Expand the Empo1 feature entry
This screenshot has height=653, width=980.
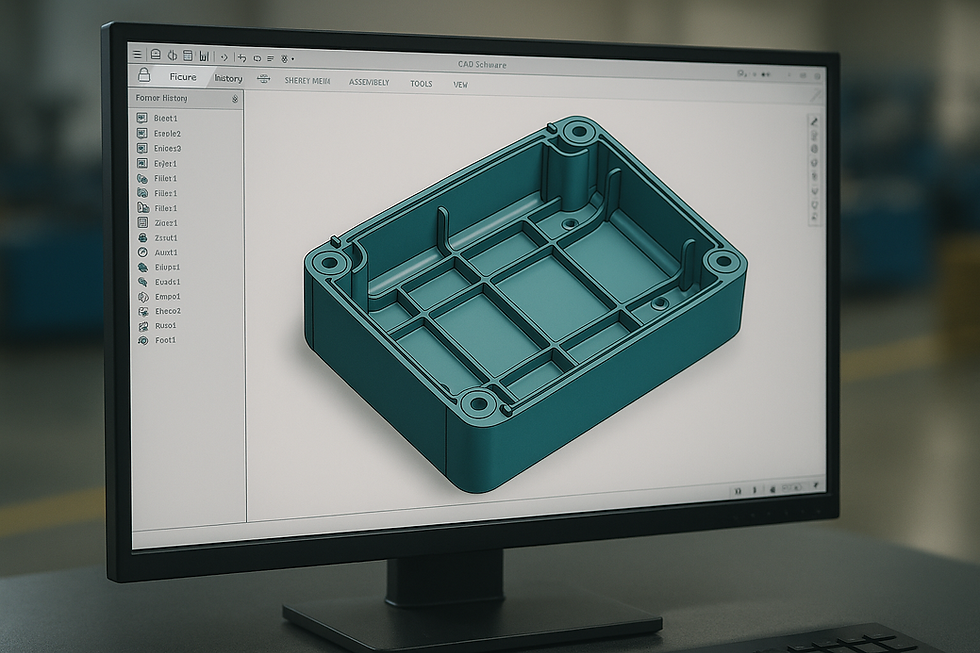pos(163,296)
